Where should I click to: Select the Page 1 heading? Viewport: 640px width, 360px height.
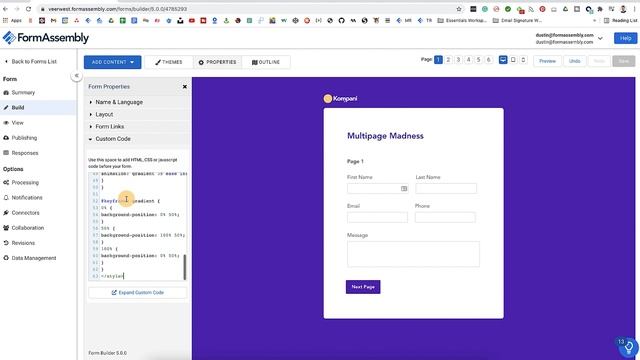pyautogui.click(x=355, y=161)
